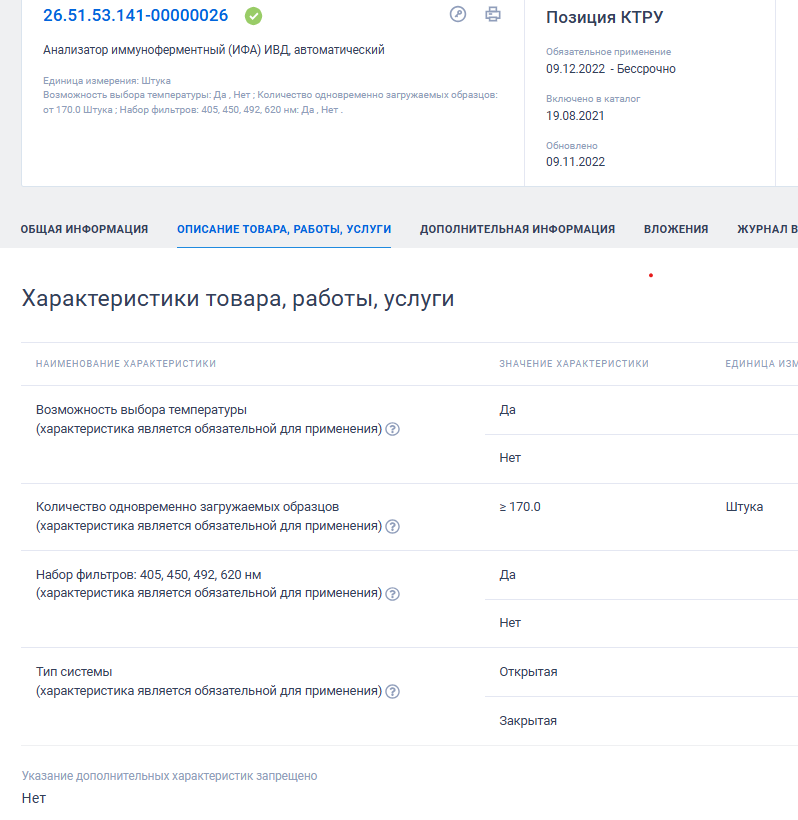Viewport: 798px width, 820px height.
Task: Click the Позиция КТРУ panel title
Action: [x=605, y=17]
